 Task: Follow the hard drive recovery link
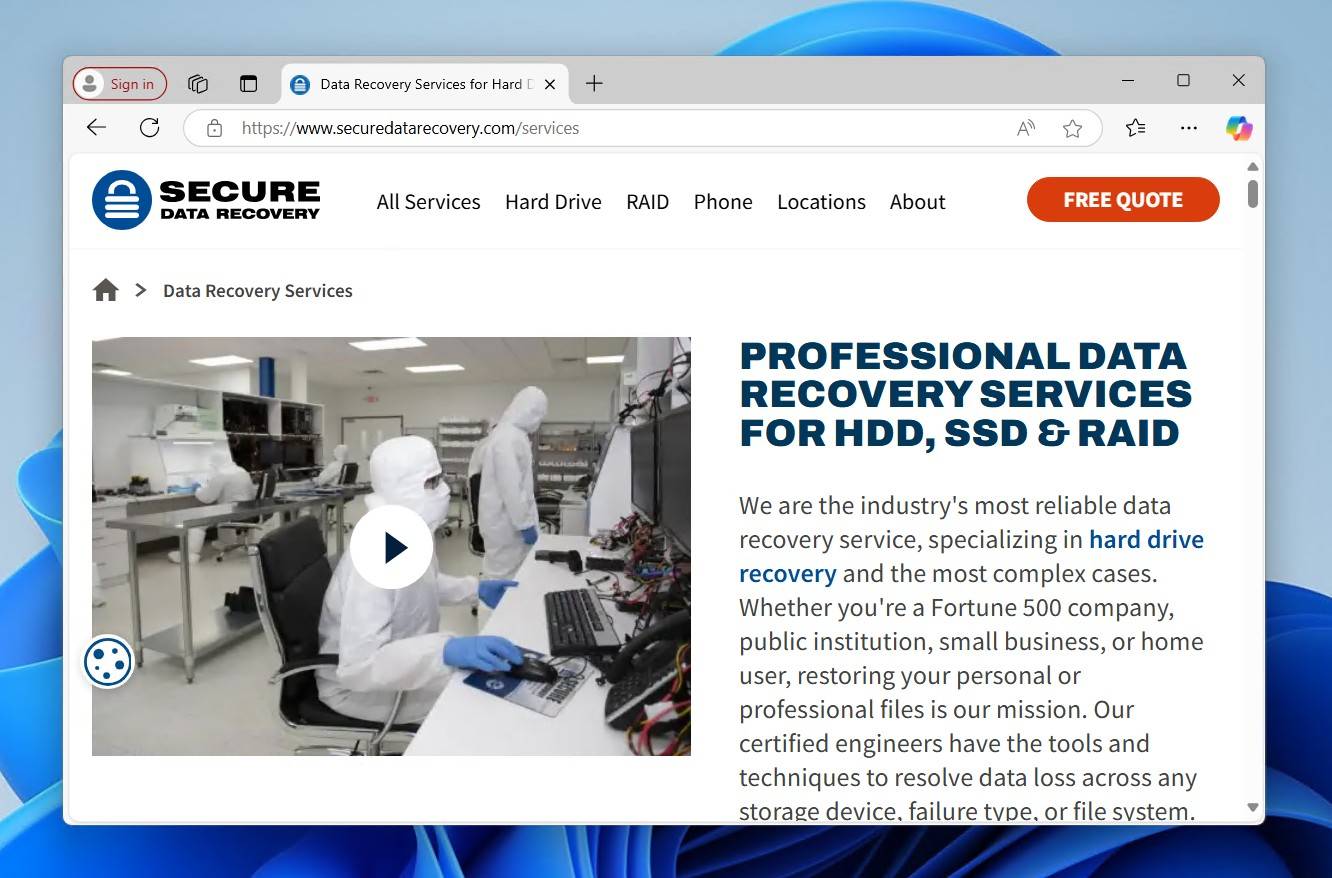pos(971,556)
